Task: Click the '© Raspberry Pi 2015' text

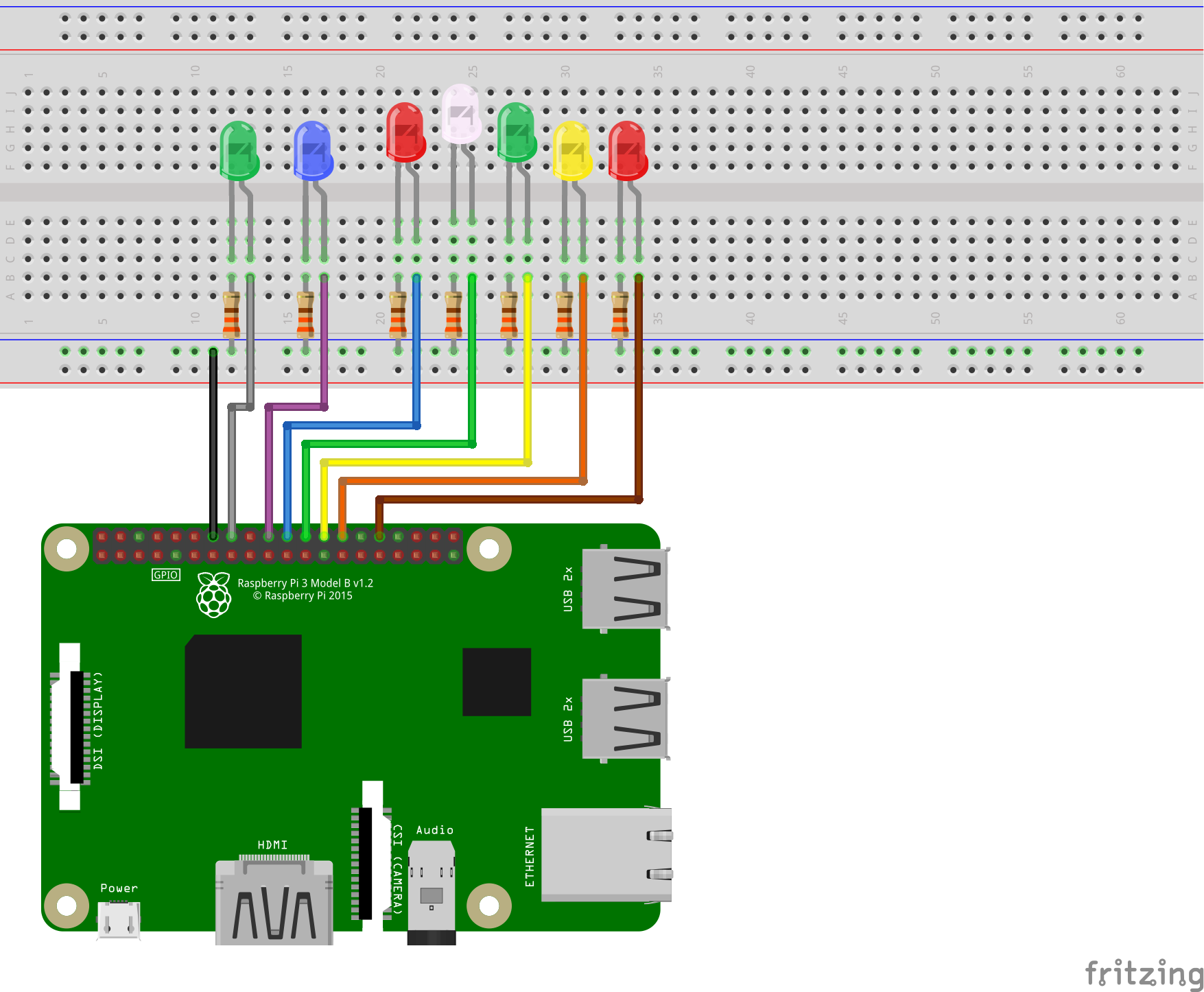Action: point(303,595)
